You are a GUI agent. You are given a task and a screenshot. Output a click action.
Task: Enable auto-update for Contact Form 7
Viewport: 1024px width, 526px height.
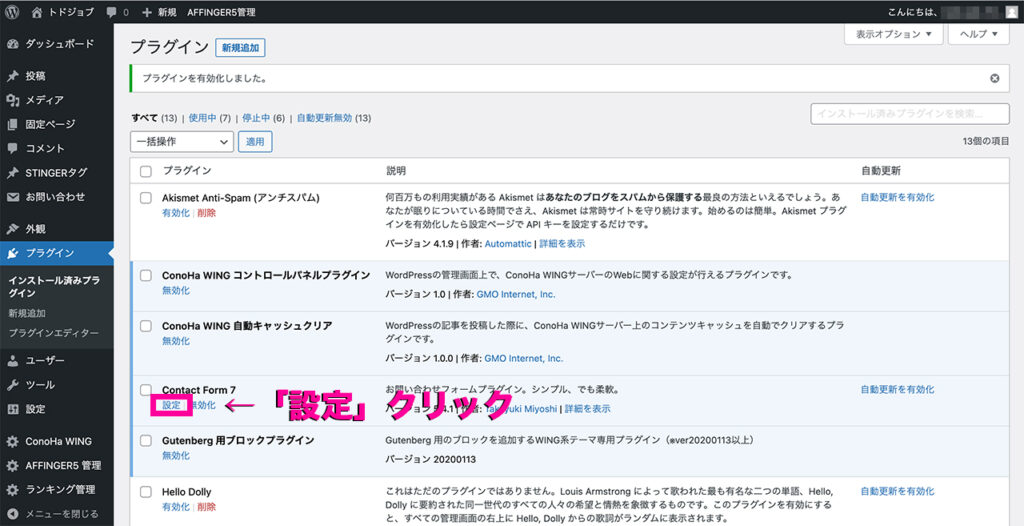tap(897, 389)
